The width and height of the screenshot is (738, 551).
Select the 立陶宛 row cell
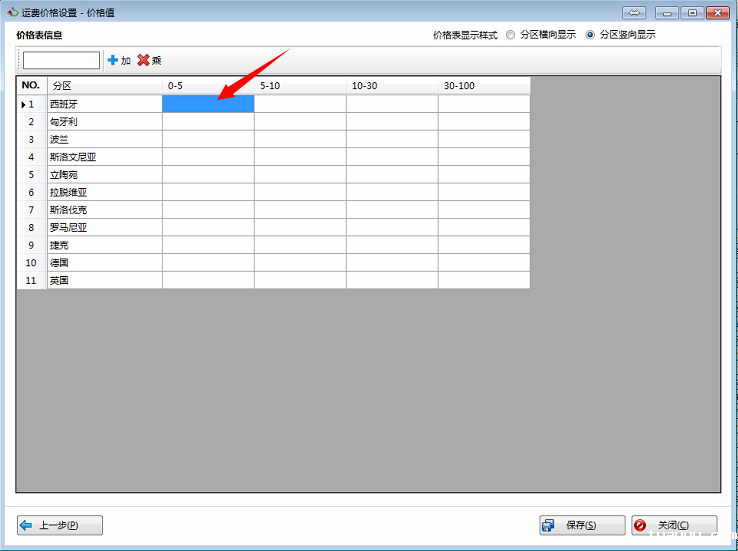pos(104,175)
